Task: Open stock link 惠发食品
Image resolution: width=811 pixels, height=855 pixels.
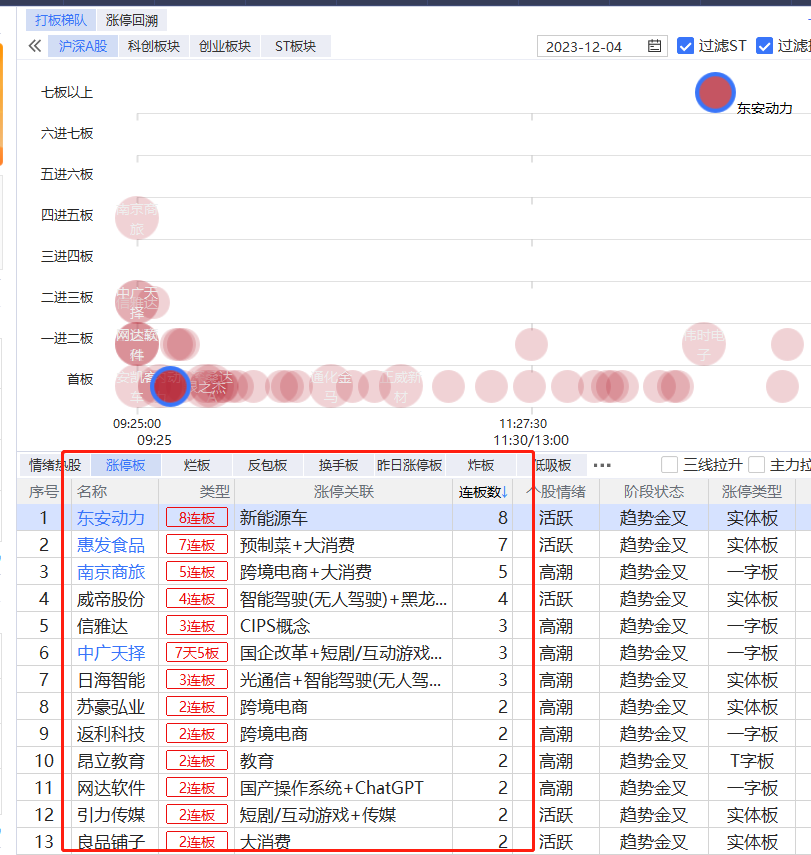Action: [x=111, y=545]
